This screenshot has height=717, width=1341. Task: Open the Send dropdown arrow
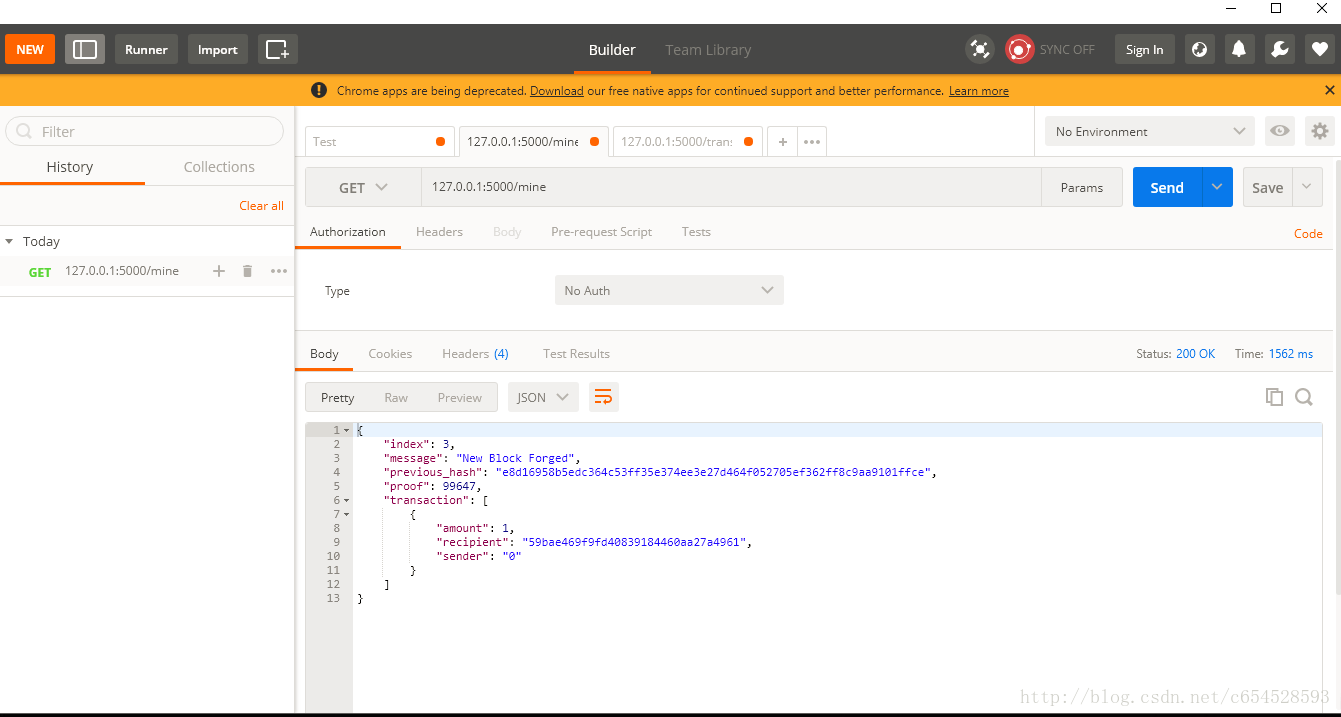point(1217,187)
